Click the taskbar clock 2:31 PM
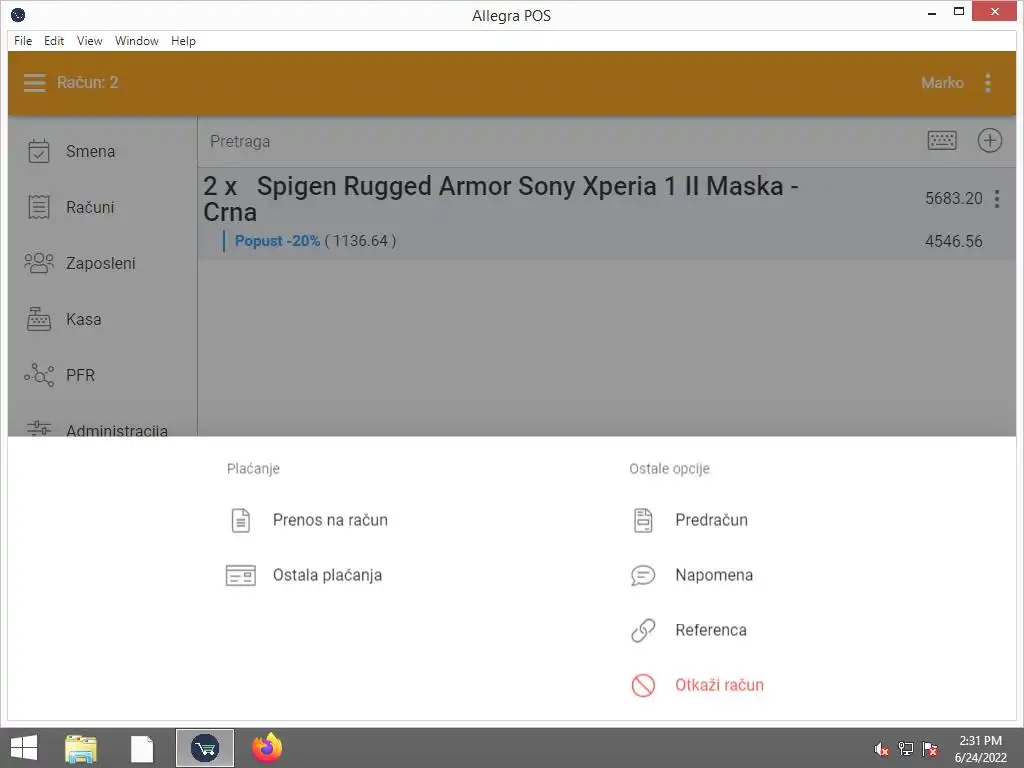The width and height of the screenshot is (1024, 768). 980,741
